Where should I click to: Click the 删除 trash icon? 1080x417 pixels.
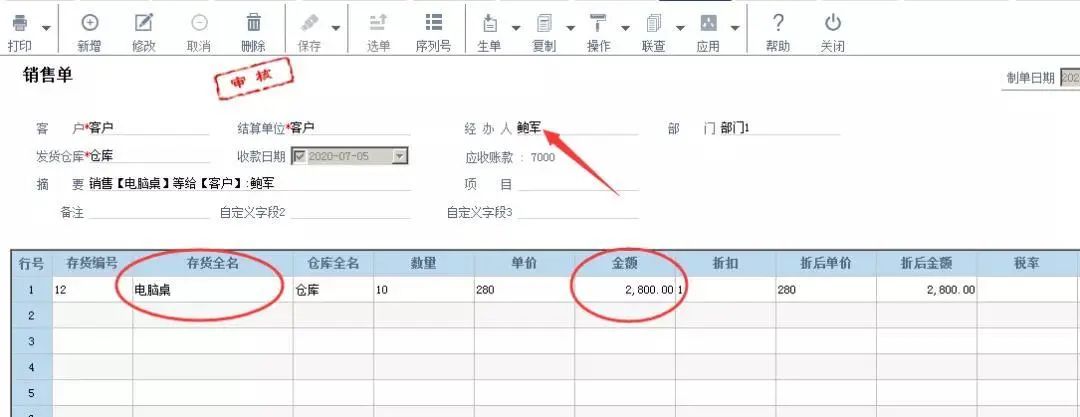pyautogui.click(x=253, y=23)
